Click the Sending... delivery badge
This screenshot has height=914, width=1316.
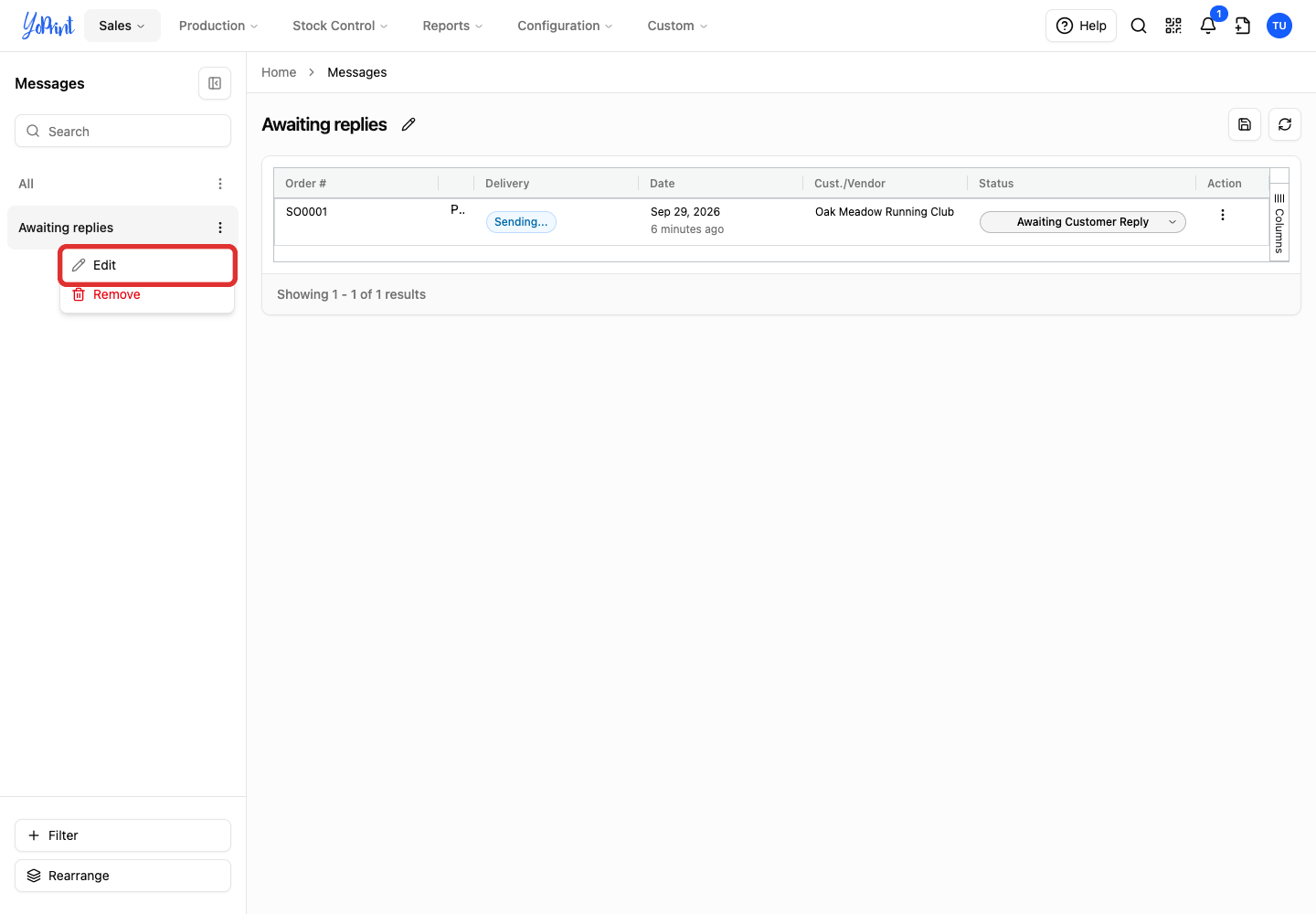(521, 222)
